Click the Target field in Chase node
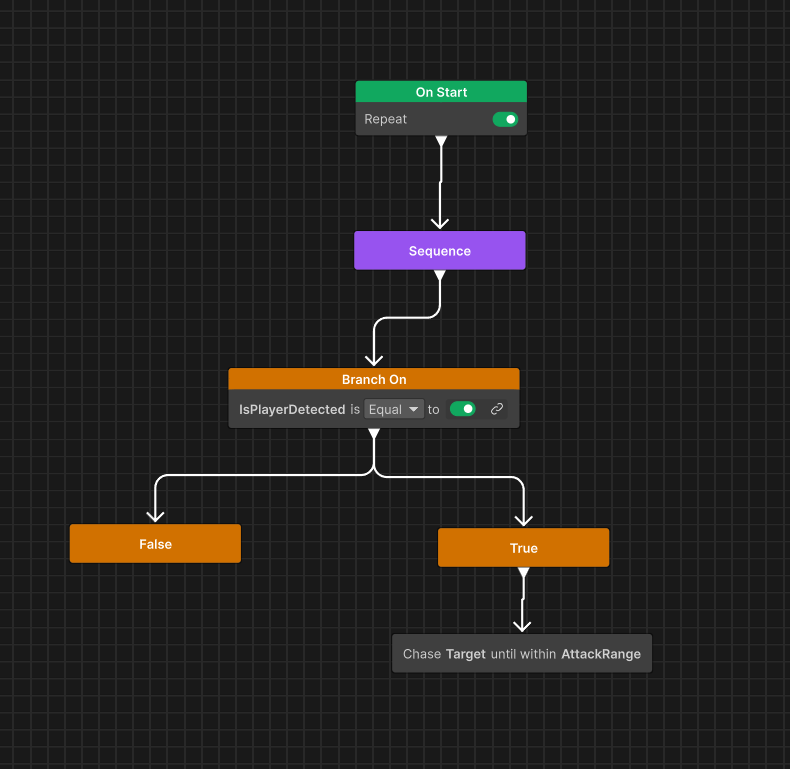The width and height of the screenshot is (790, 769). 466,654
